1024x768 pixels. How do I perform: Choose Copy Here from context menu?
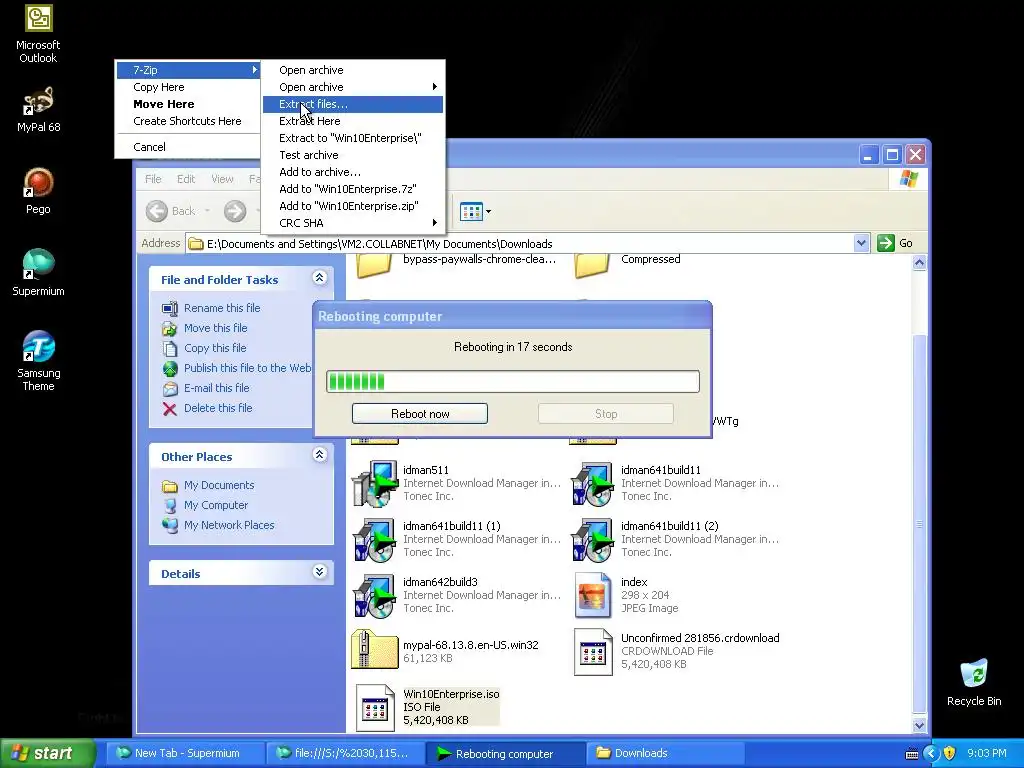pos(187,87)
